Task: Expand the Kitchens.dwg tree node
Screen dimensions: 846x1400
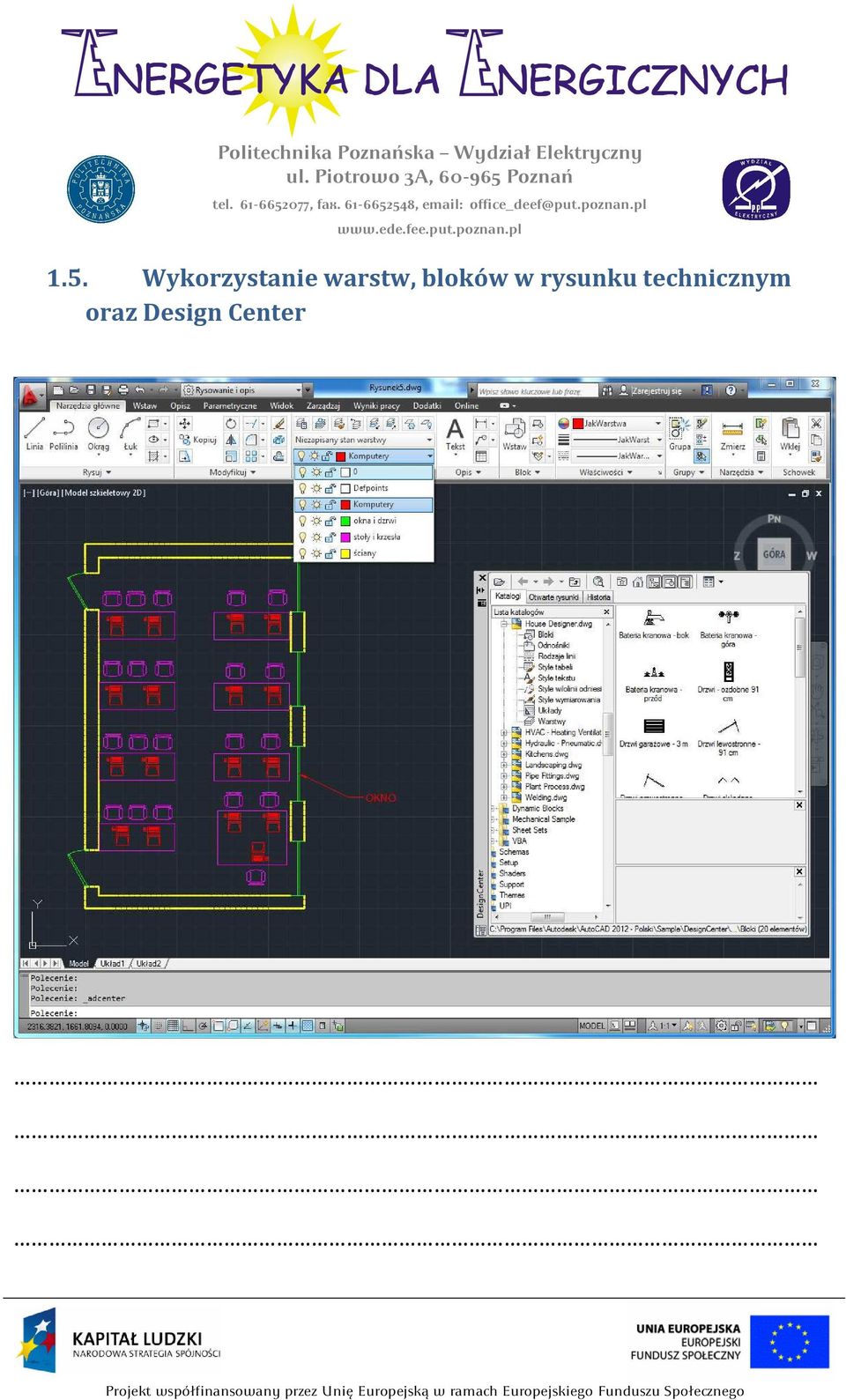Action: pos(504,754)
